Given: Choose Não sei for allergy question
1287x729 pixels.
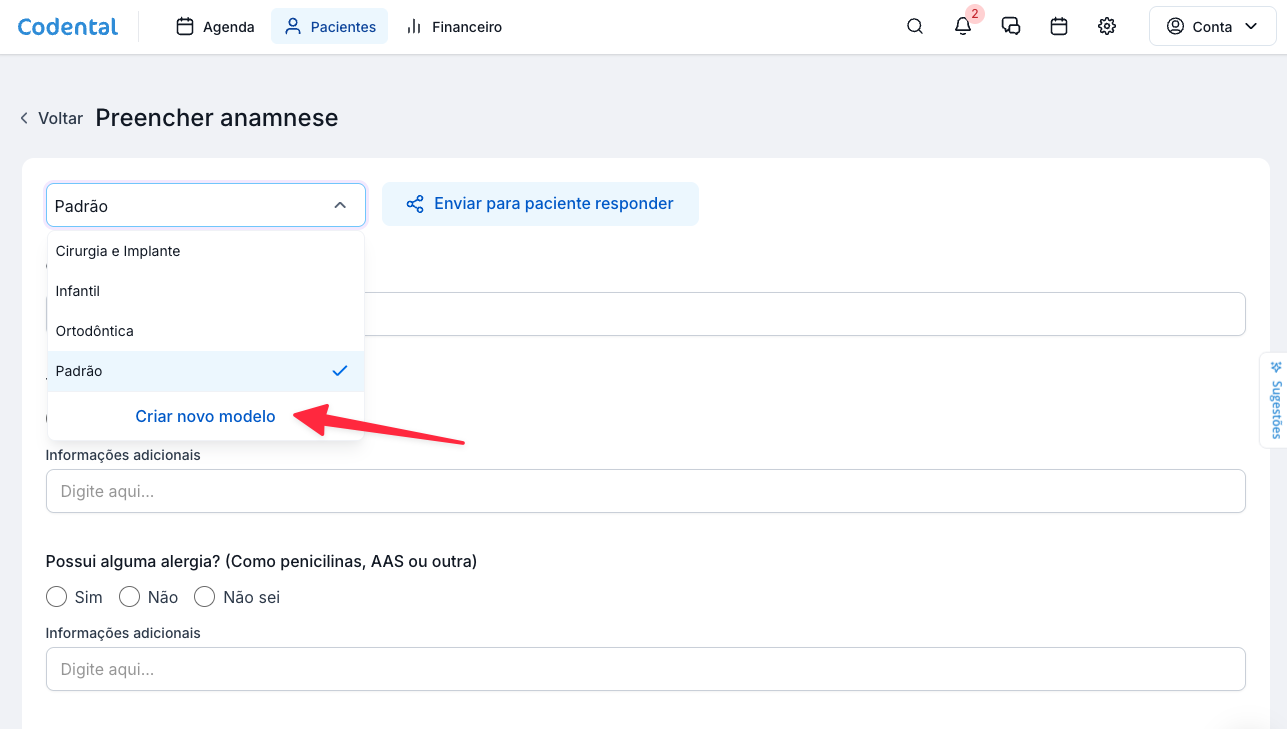Looking at the screenshot, I should (205, 597).
